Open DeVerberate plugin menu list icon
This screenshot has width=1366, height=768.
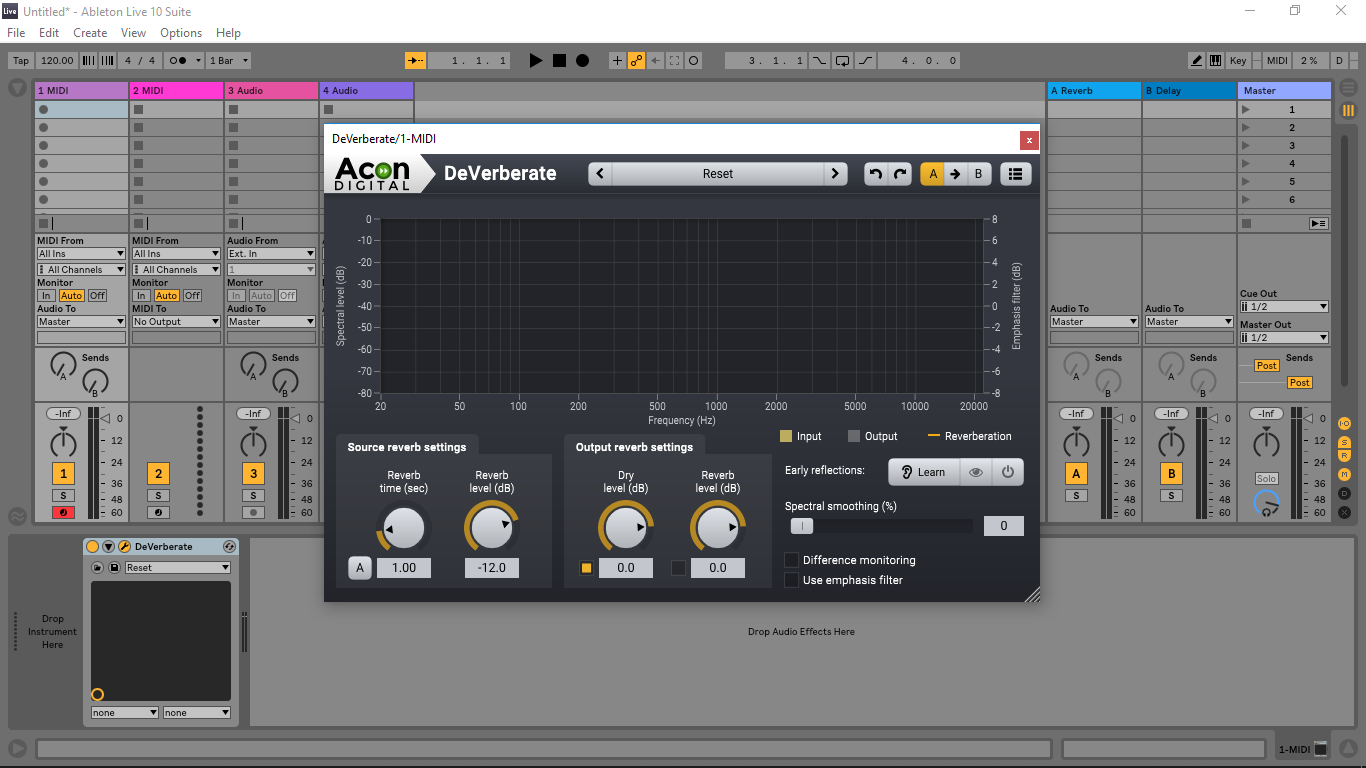pyautogui.click(x=1015, y=174)
